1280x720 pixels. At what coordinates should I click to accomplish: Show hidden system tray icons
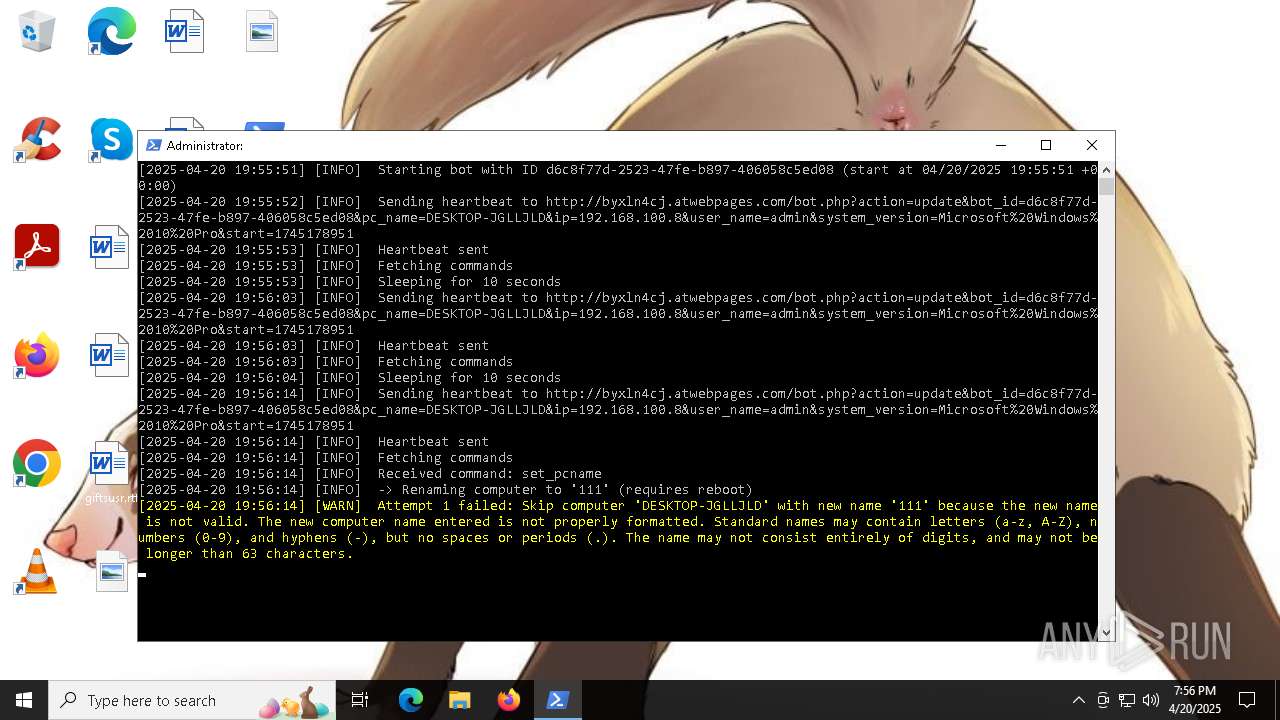(1078, 700)
